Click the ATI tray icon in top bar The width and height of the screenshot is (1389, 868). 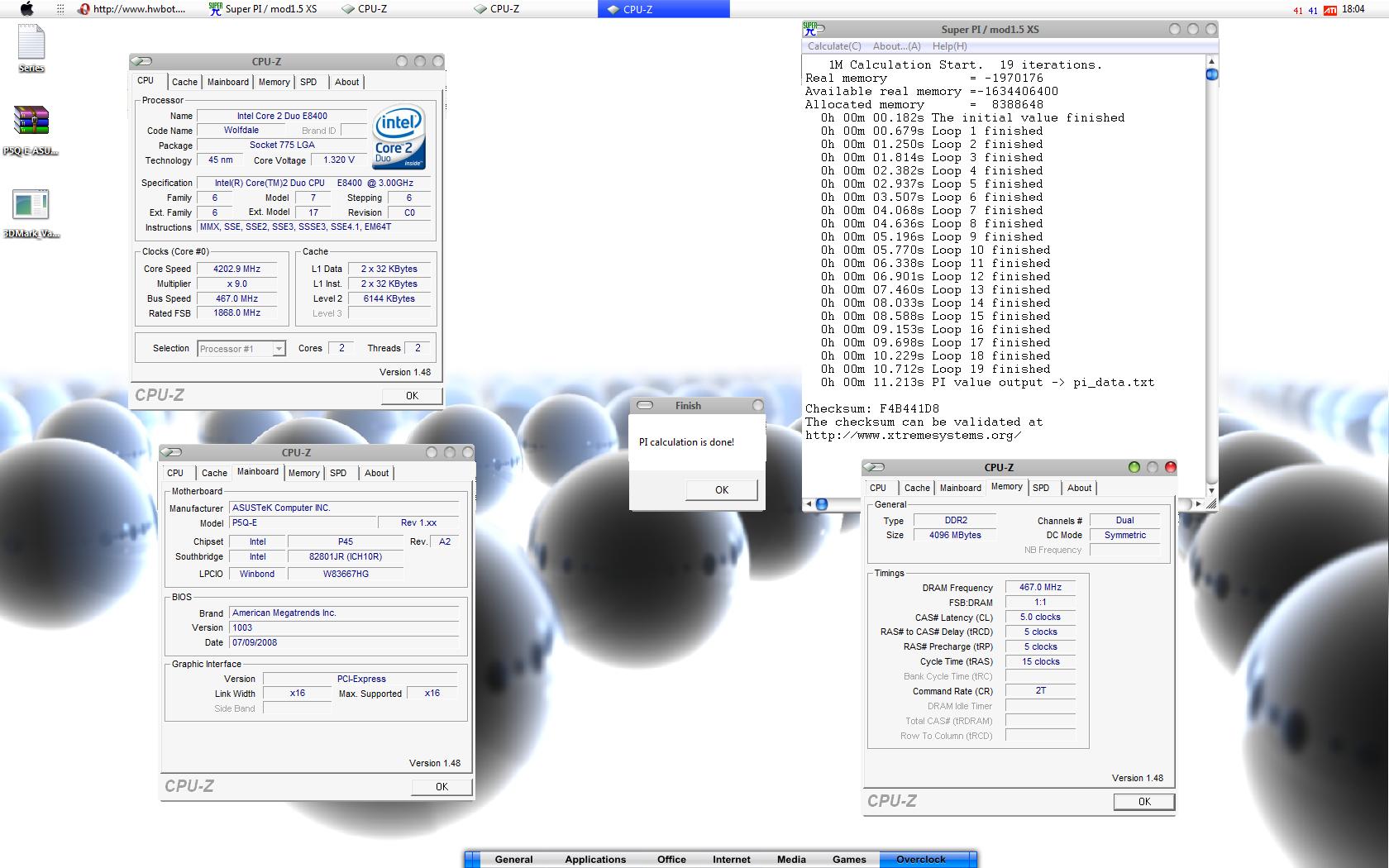coord(1329,10)
